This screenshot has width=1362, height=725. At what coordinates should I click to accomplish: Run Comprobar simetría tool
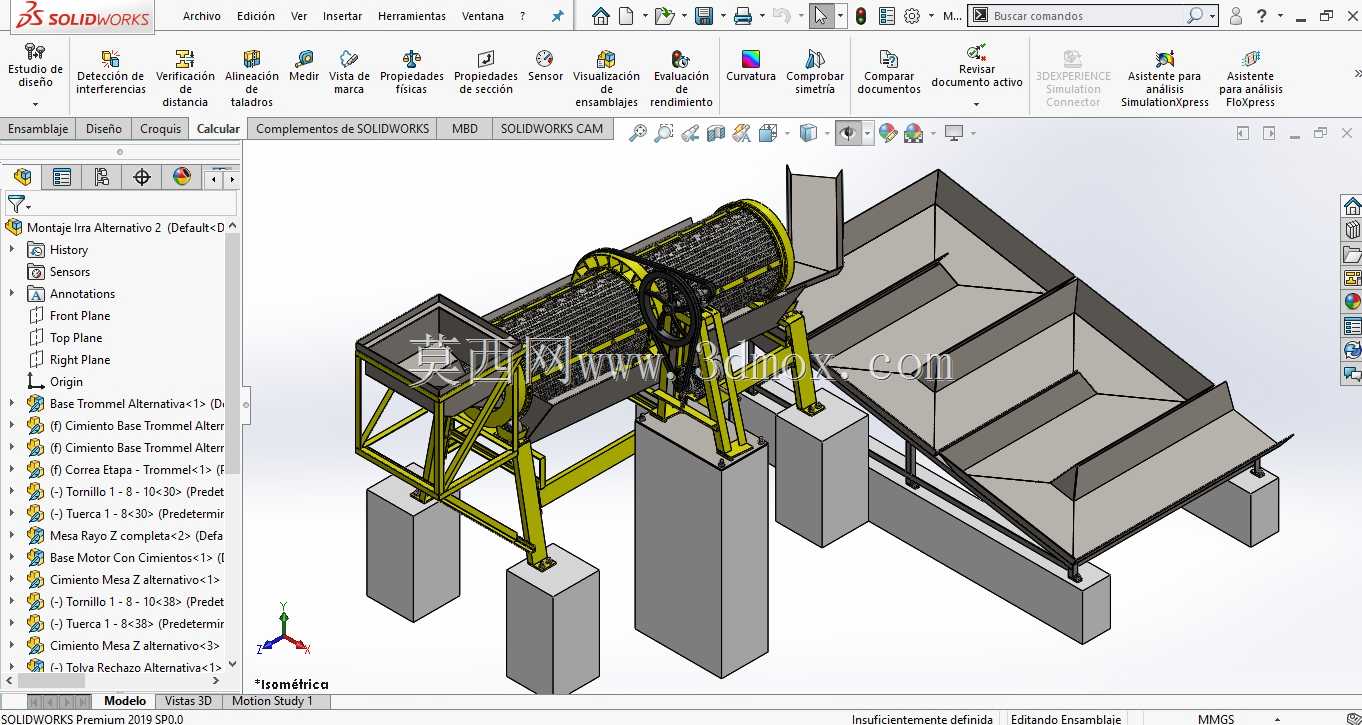click(815, 72)
